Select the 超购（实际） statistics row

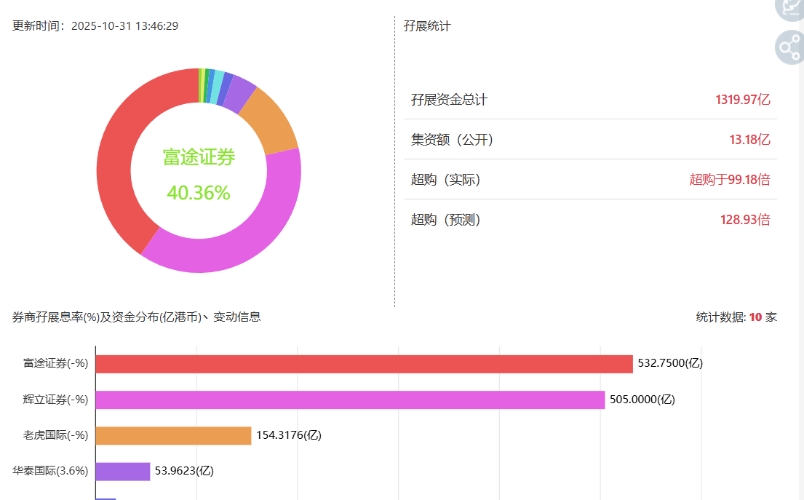click(590, 180)
